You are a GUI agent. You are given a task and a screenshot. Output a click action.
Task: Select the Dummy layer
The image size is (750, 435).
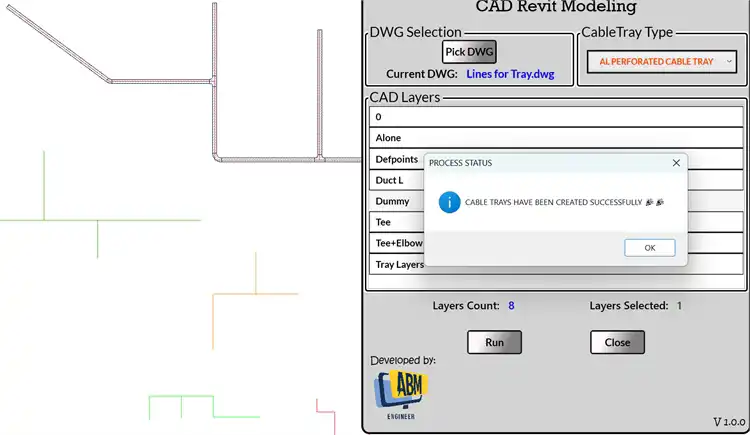[x=394, y=201]
